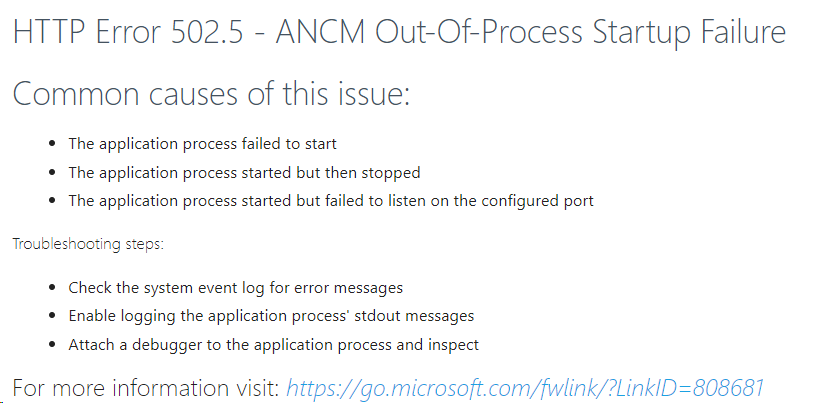Click the bullet before 'failed to start'

[x=52, y=144]
